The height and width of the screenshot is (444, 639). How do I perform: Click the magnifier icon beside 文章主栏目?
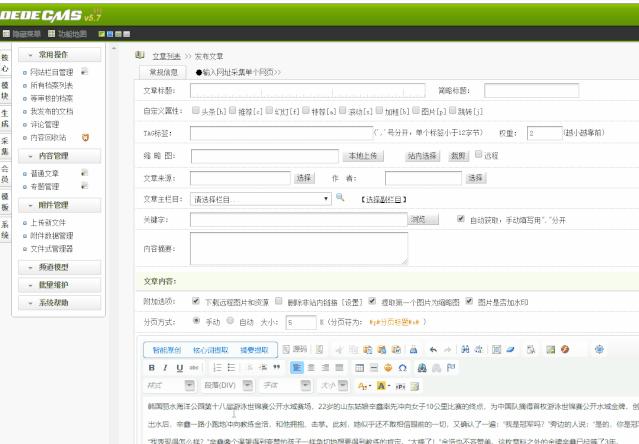pyautogui.click(x=340, y=198)
